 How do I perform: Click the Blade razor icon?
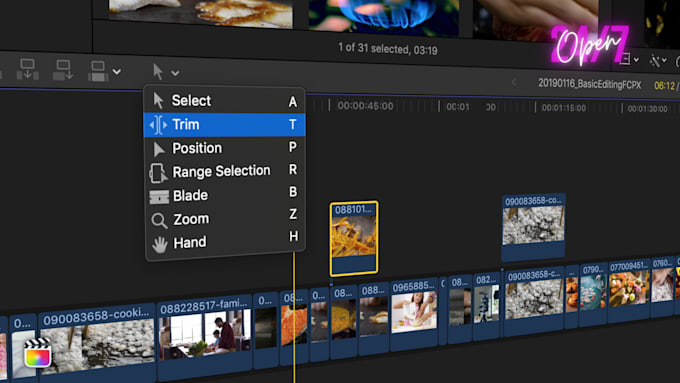(159, 197)
